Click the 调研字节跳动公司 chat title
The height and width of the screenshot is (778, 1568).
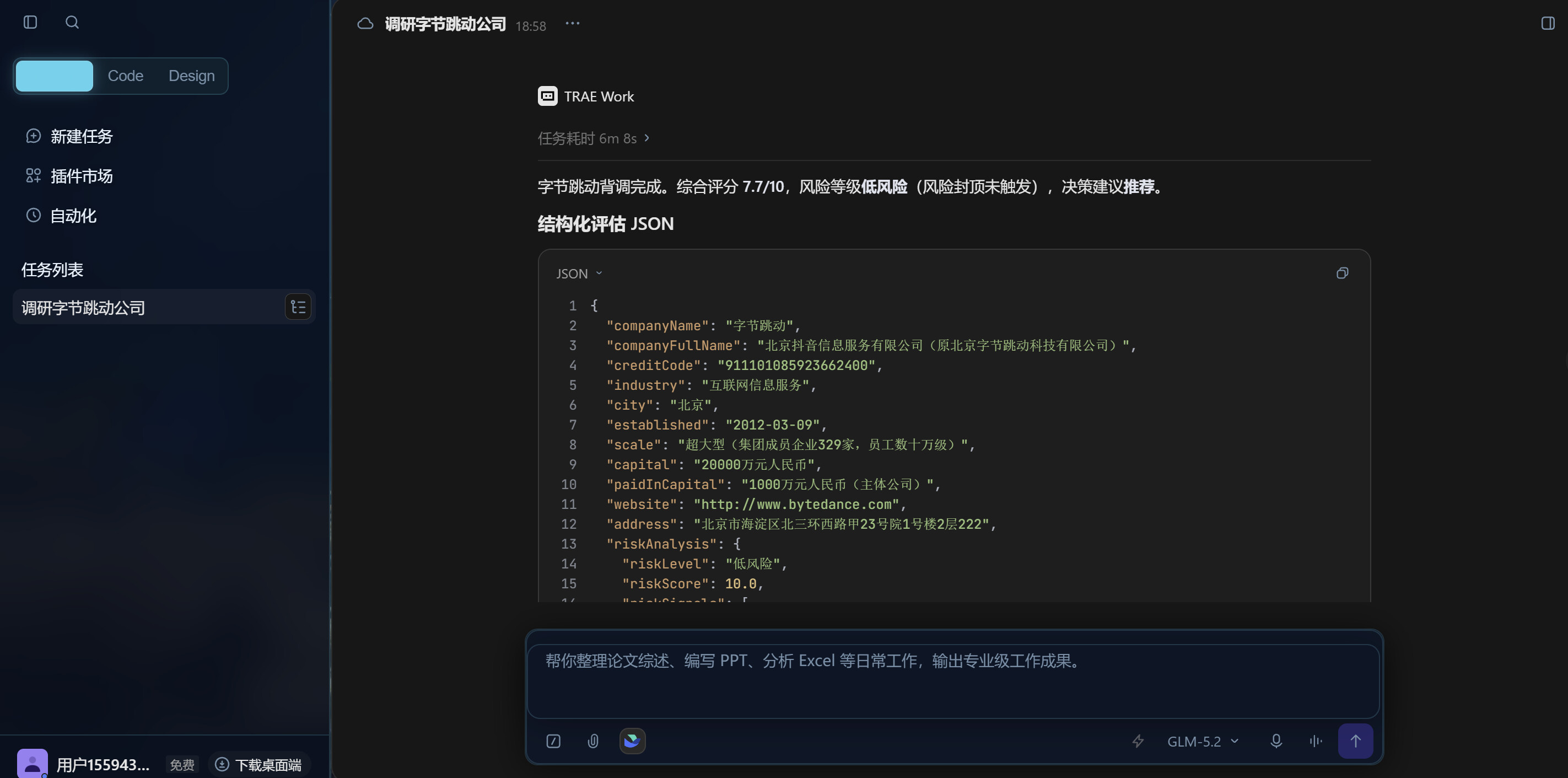[x=445, y=24]
